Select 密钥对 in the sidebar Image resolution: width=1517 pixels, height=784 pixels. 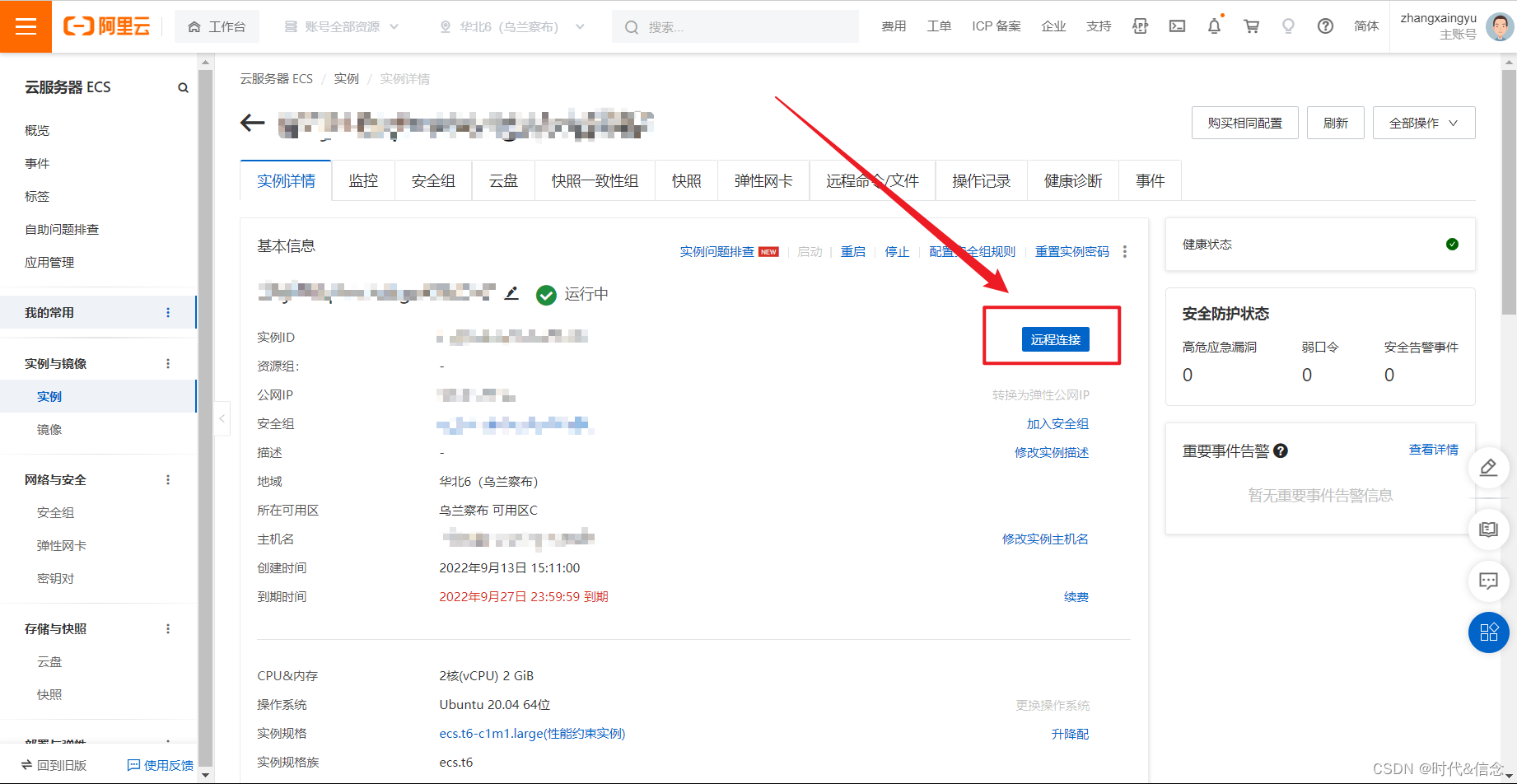[x=55, y=578]
